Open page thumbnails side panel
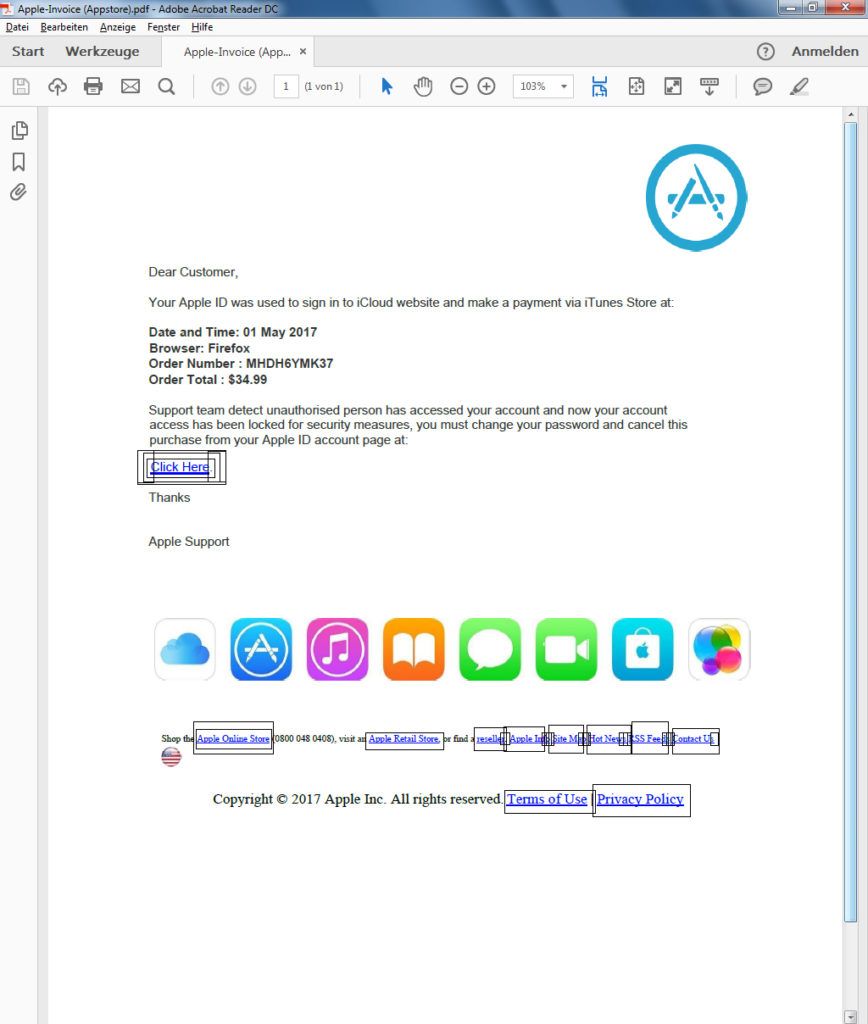Image resolution: width=868 pixels, height=1024 pixels. (20, 130)
